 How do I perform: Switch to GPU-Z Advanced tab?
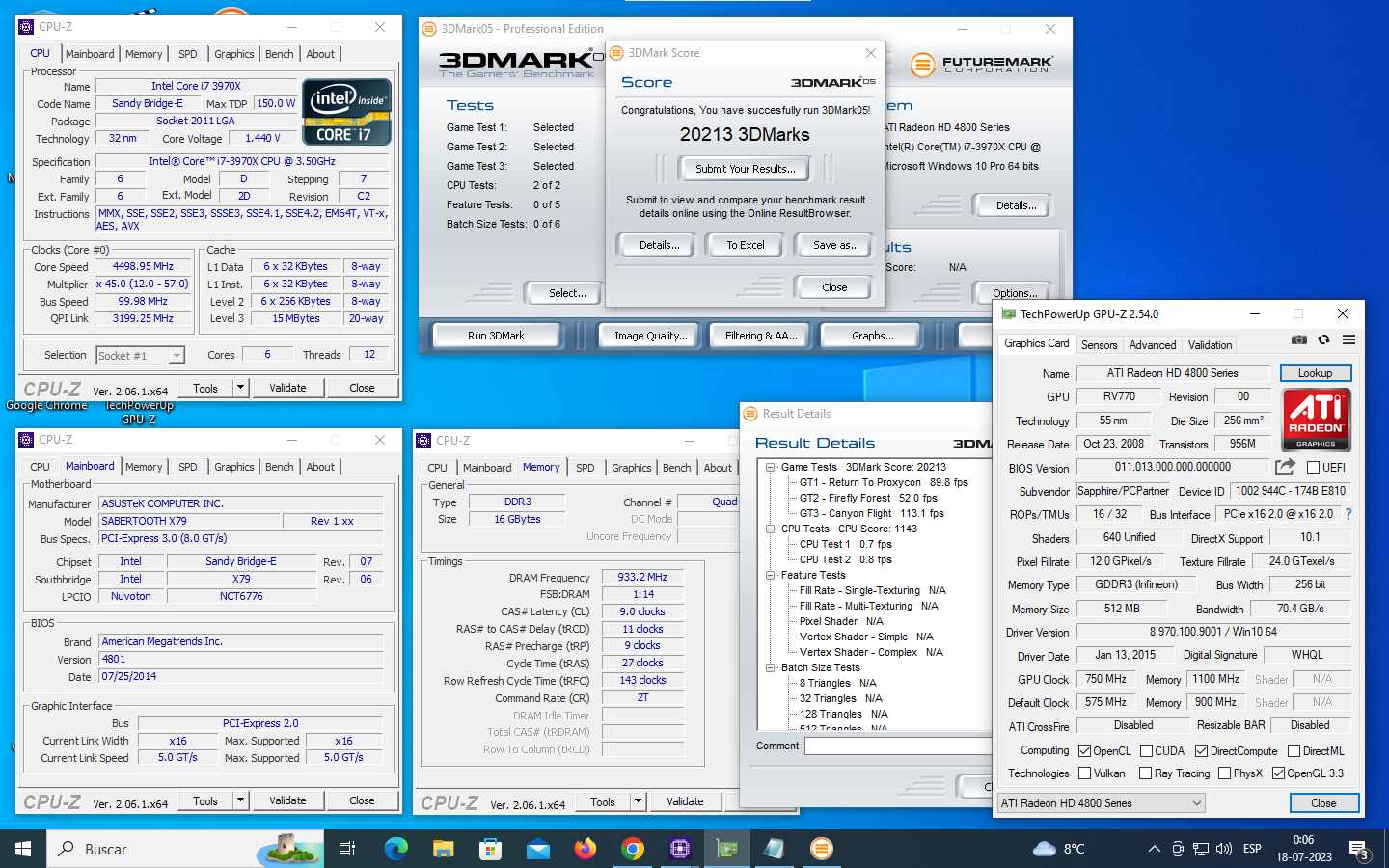point(1153,345)
